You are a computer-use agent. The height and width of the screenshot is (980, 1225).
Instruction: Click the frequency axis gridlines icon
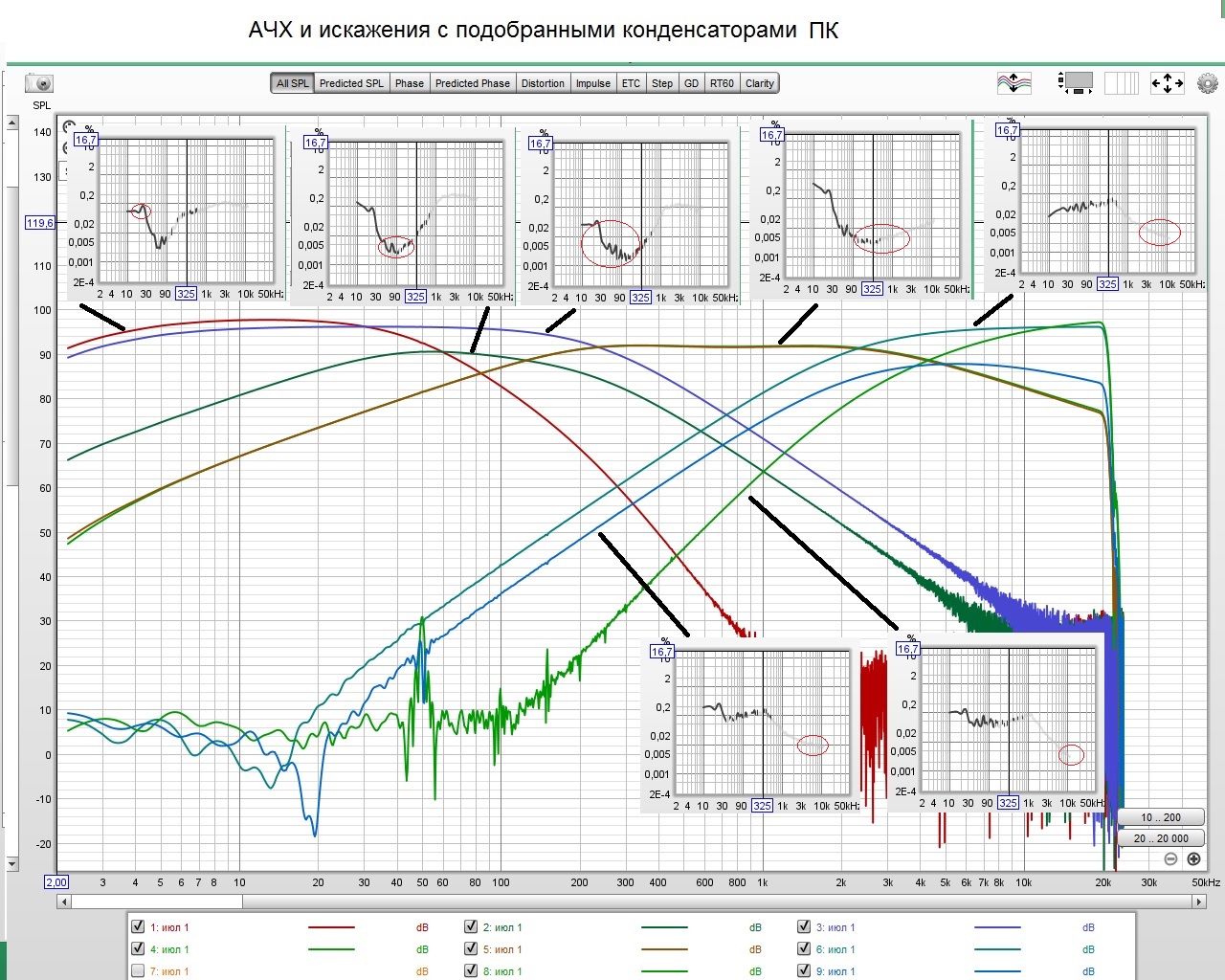coord(1122,83)
